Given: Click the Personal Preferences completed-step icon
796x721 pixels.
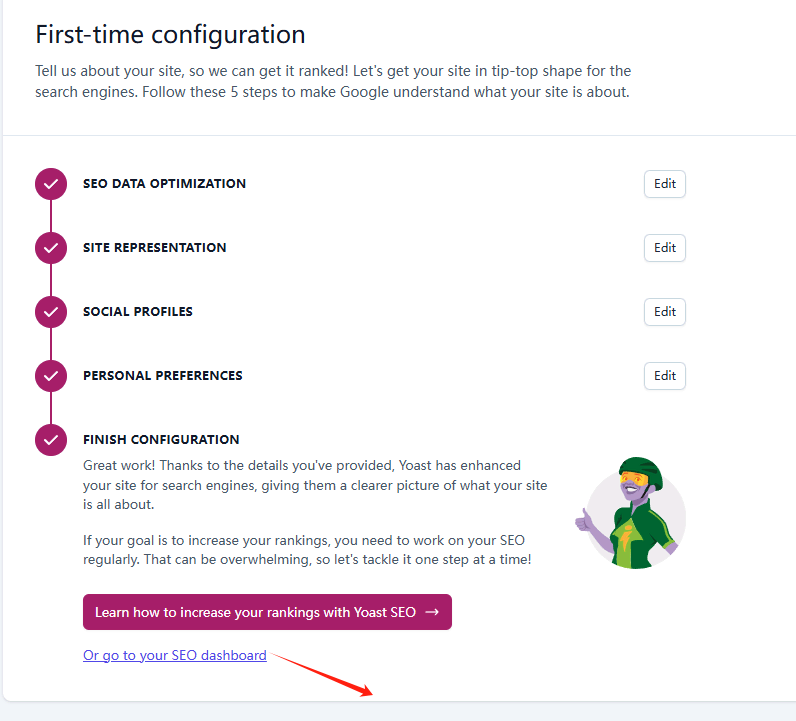Looking at the screenshot, I should coord(50,376).
